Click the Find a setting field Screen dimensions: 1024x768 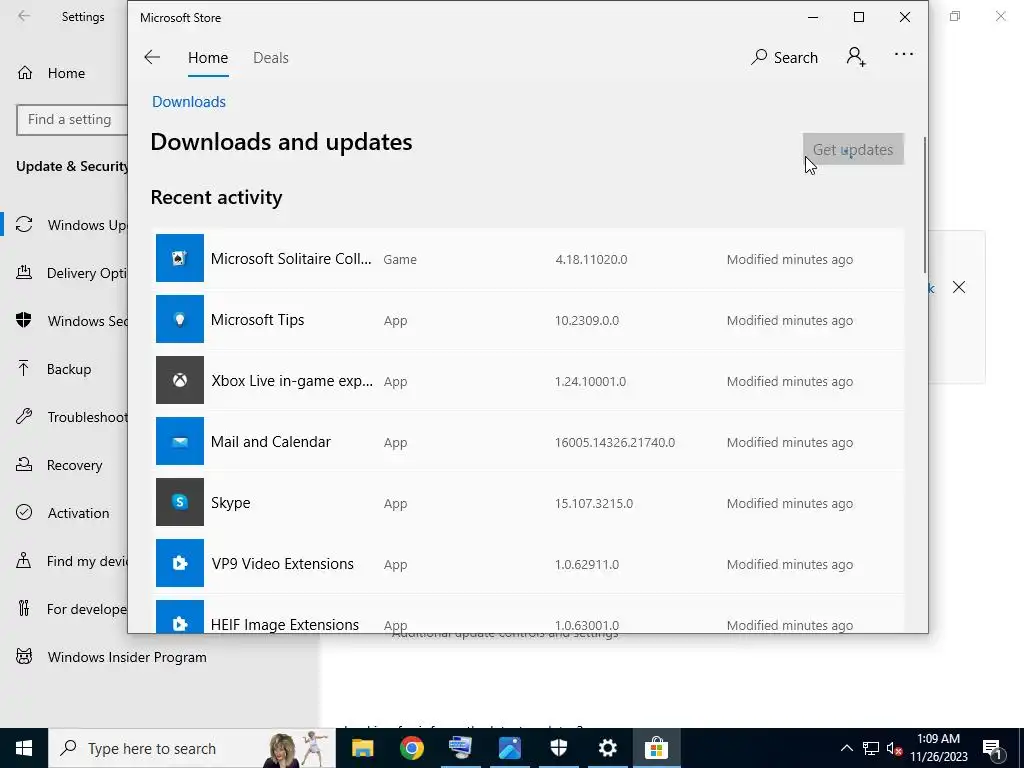[72, 120]
